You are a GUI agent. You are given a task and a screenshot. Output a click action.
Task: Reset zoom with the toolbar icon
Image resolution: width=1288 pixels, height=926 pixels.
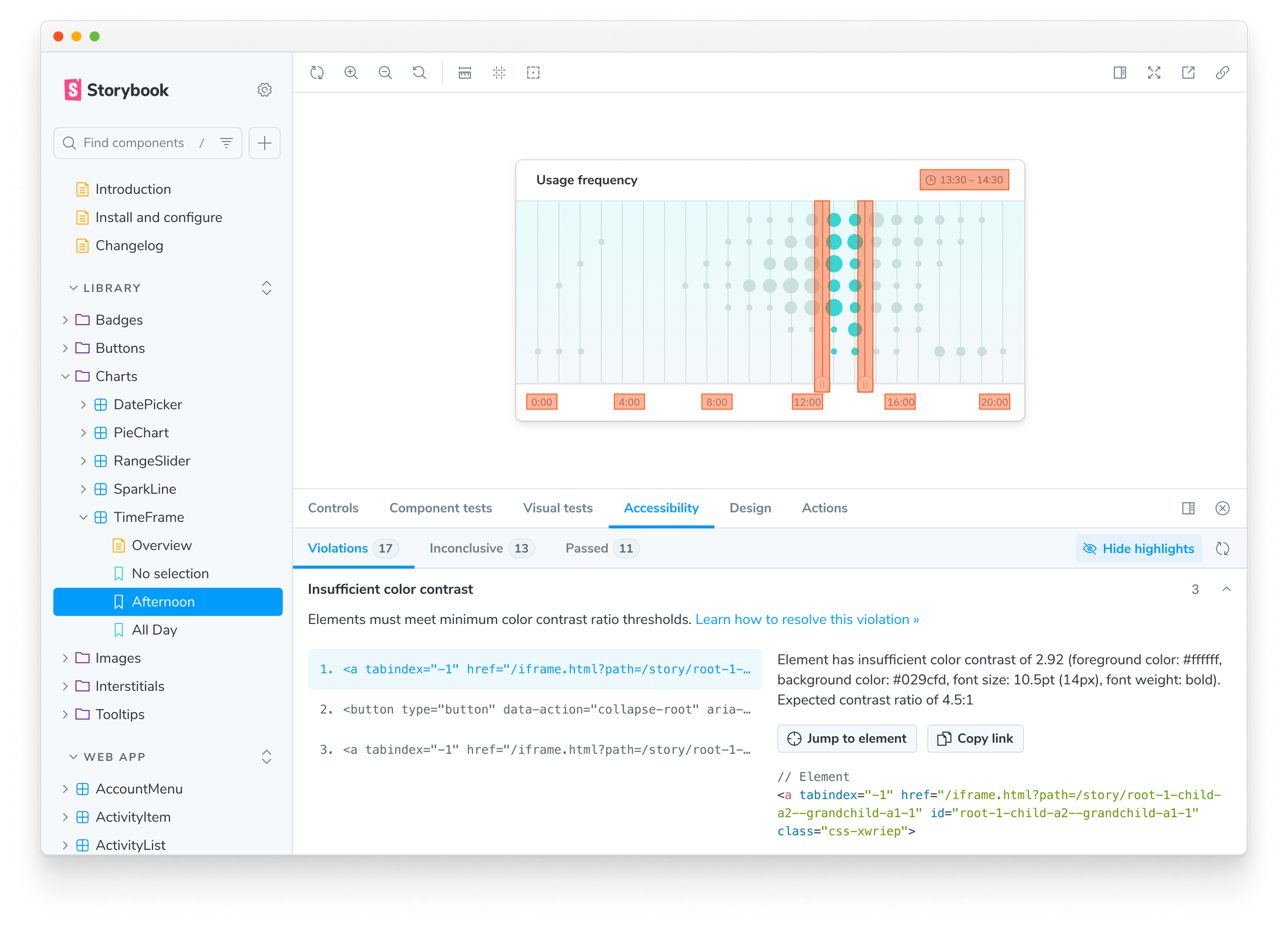(x=419, y=73)
